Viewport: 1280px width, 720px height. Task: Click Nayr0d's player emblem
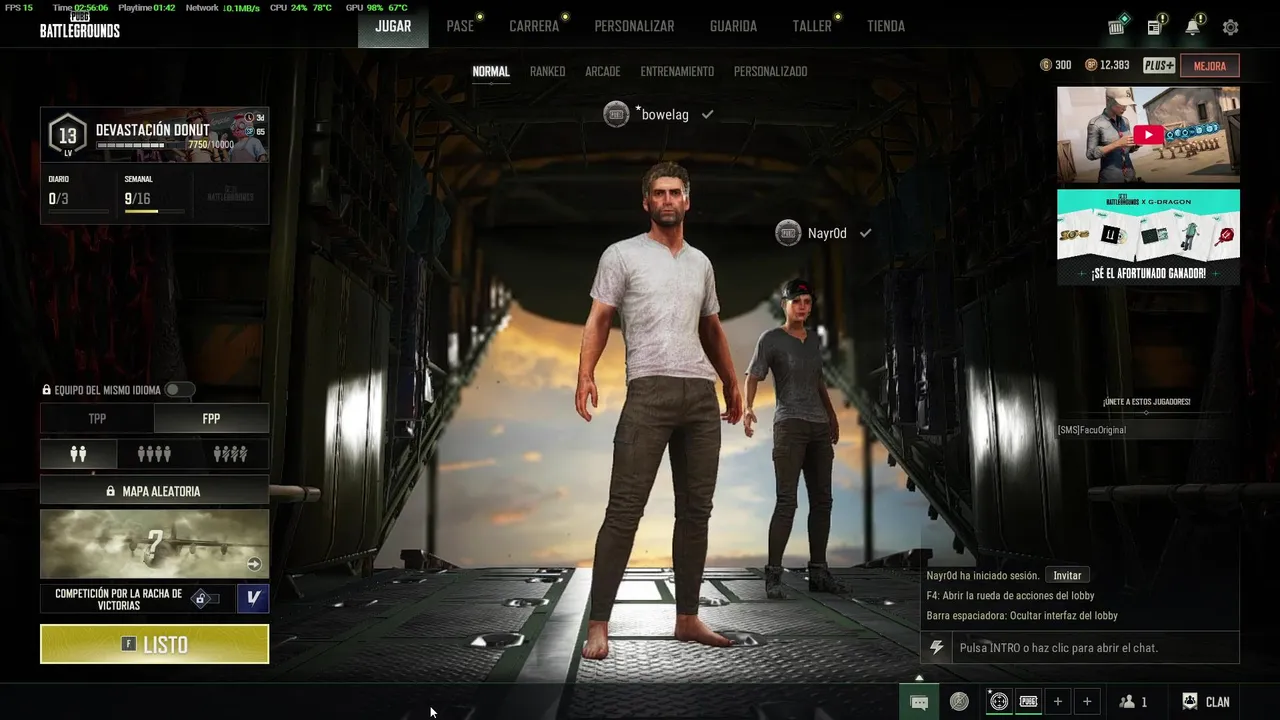788,233
